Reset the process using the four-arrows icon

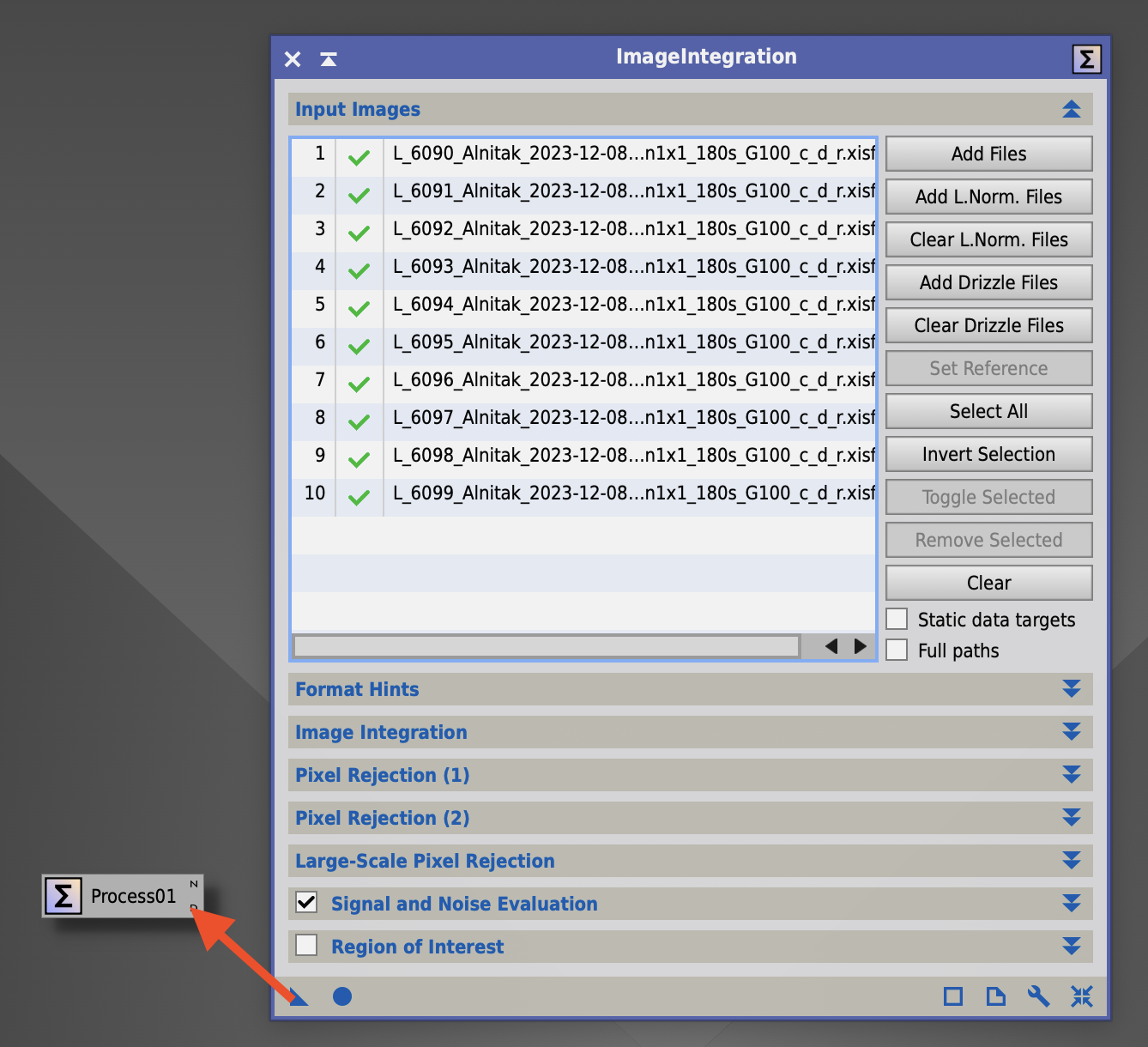(x=1081, y=996)
